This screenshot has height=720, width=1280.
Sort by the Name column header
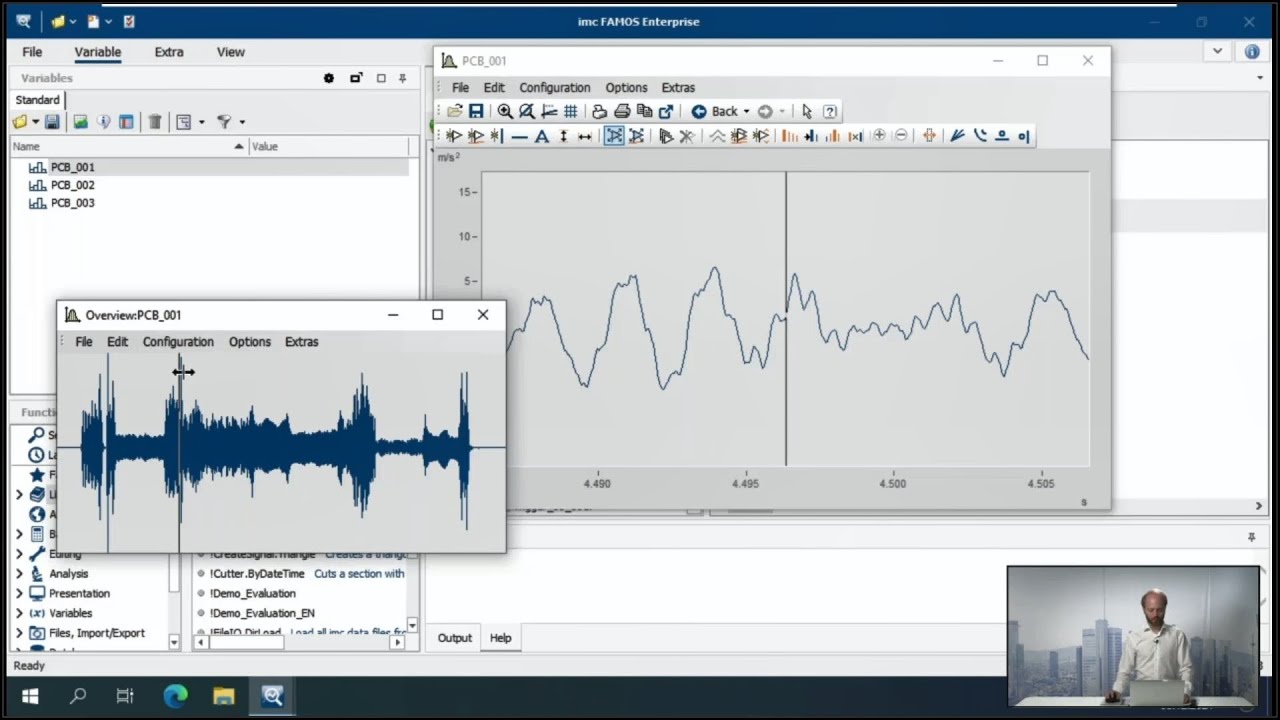[x=129, y=146]
